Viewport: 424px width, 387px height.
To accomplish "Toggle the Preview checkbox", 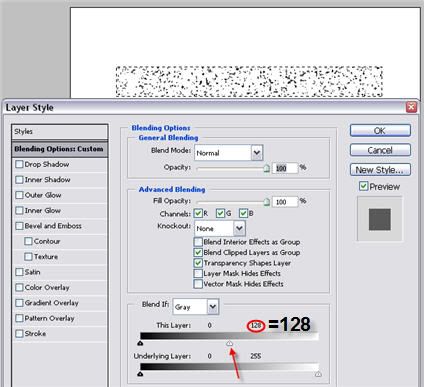I will (x=363, y=186).
